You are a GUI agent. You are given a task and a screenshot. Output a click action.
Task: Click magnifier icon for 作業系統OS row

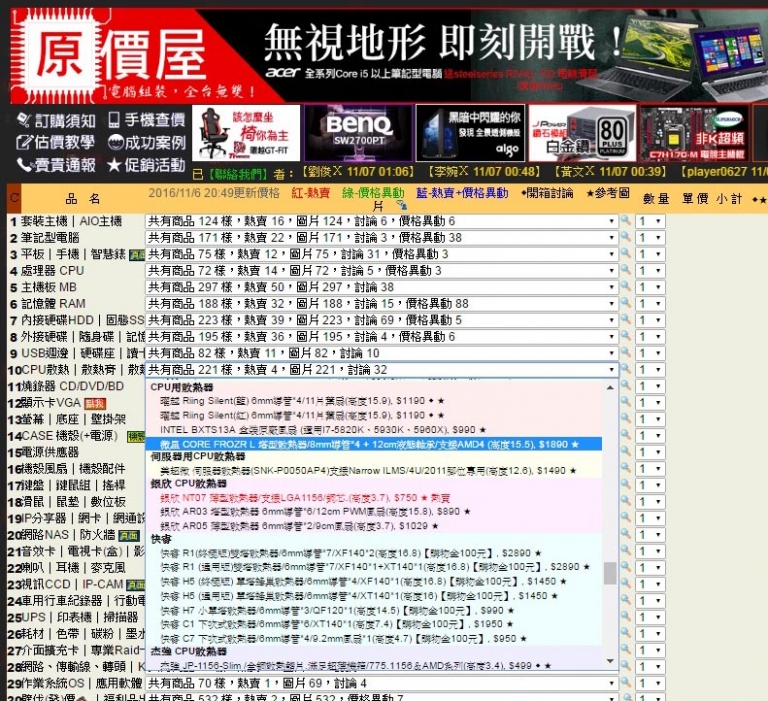coord(625,682)
